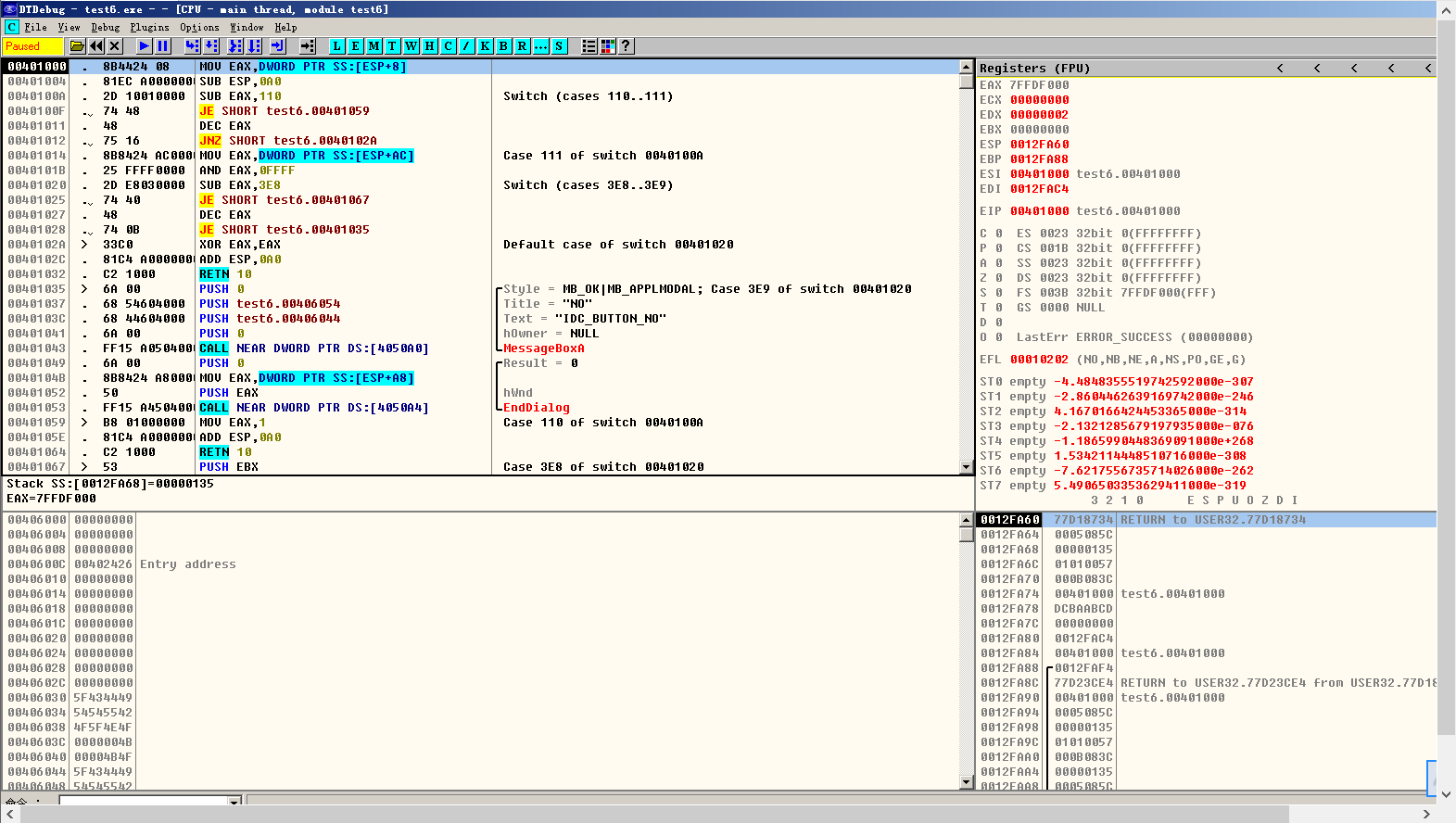Select the C carry flag value
The height and width of the screenshot is (823, 1456).
pos(999,234)
